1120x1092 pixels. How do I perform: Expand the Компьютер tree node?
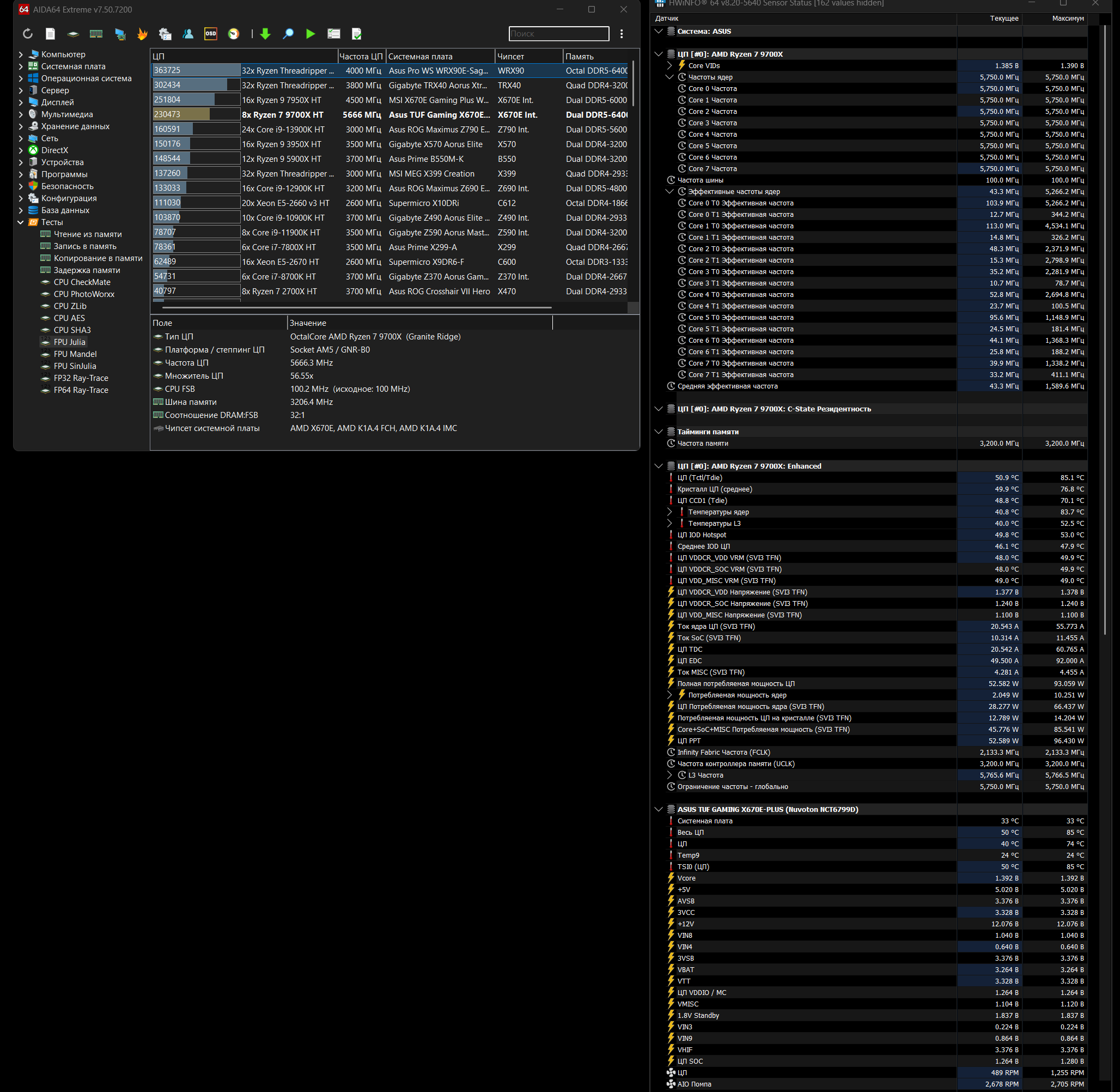[21, 54]
